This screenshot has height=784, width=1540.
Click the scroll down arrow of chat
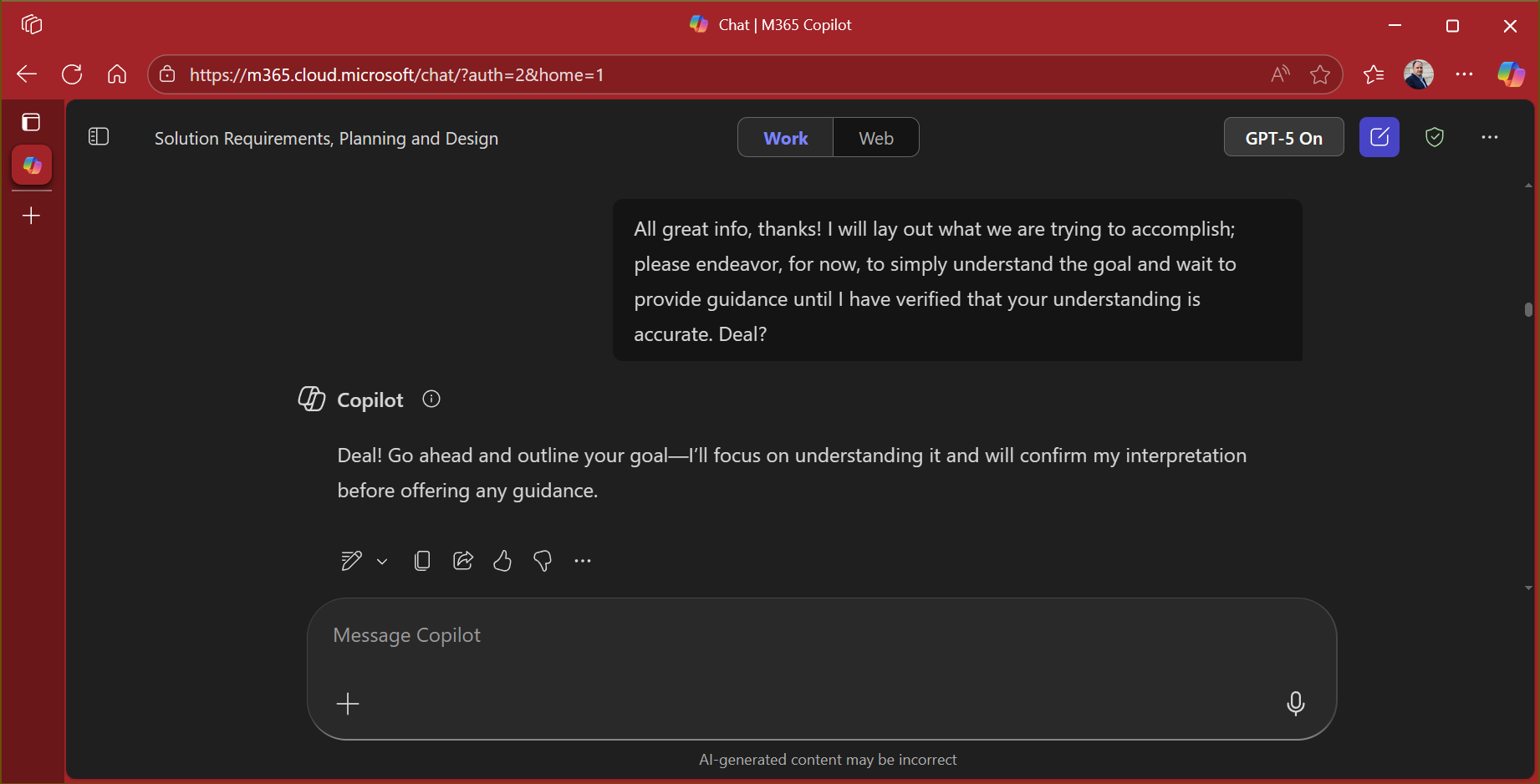(x=1528, y=588)
